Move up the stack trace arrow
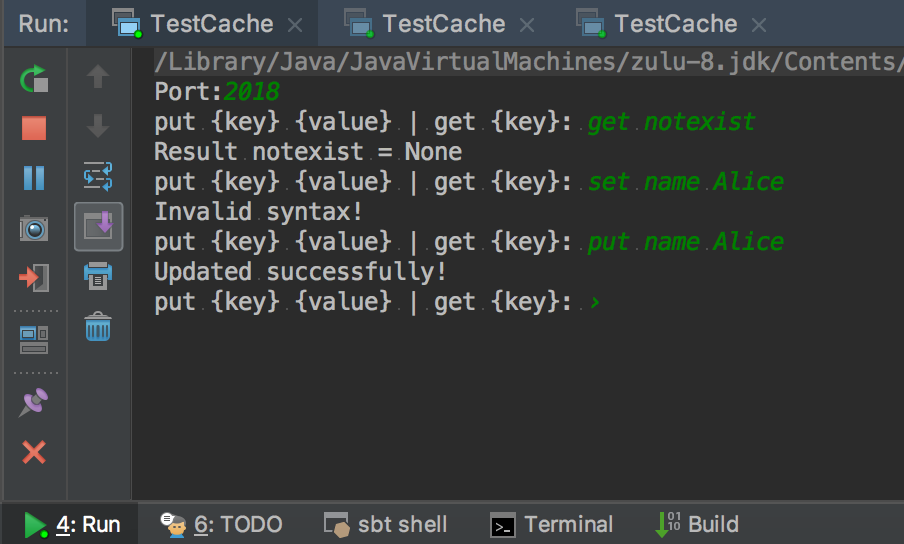The image size is (904, 544). pyautogui.click(x=98, y=76)
